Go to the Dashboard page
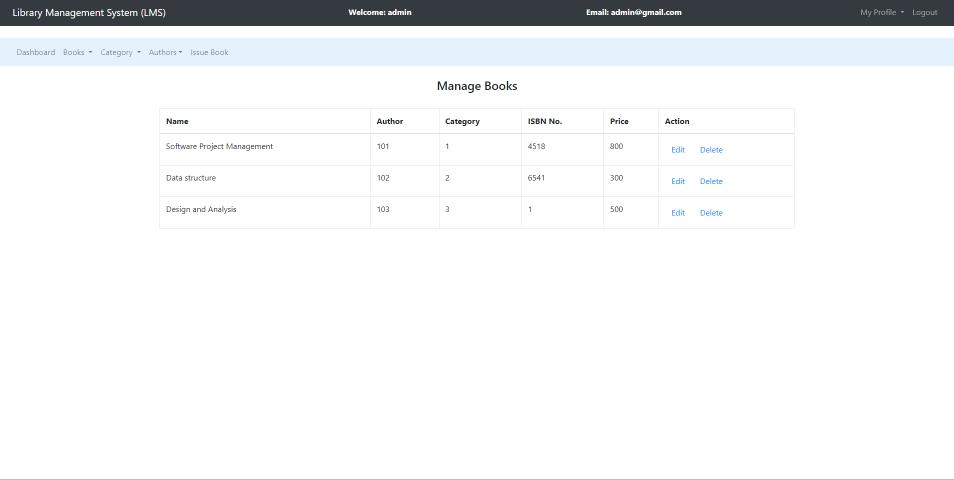 pos(36,52)
